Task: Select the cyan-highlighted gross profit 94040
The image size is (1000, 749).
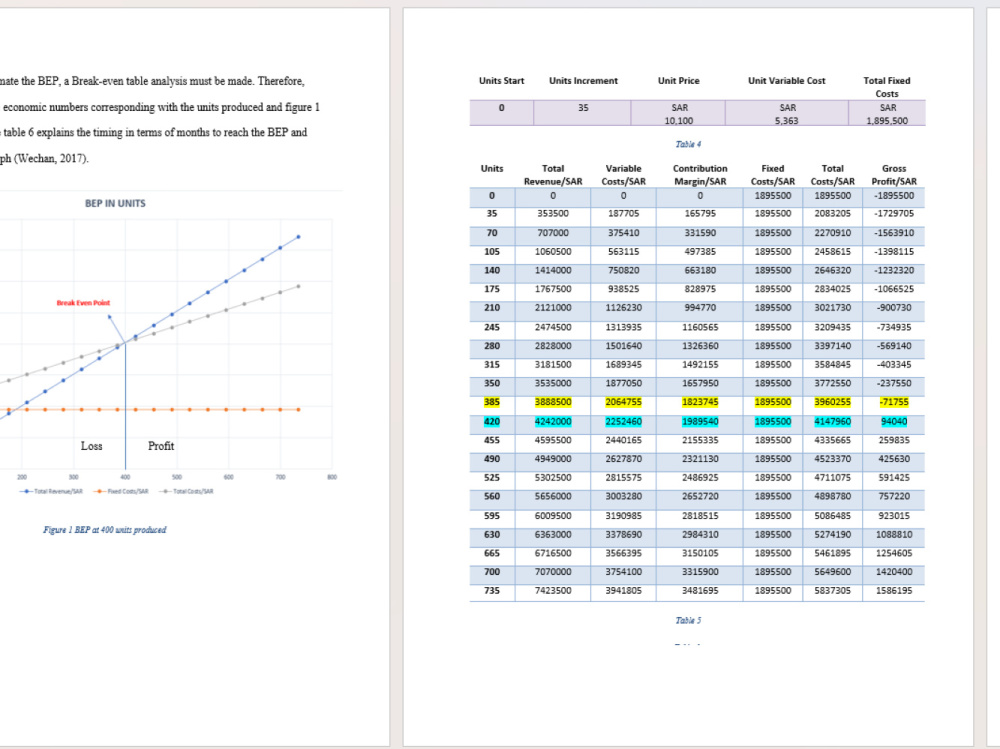Action: point(893,422)
